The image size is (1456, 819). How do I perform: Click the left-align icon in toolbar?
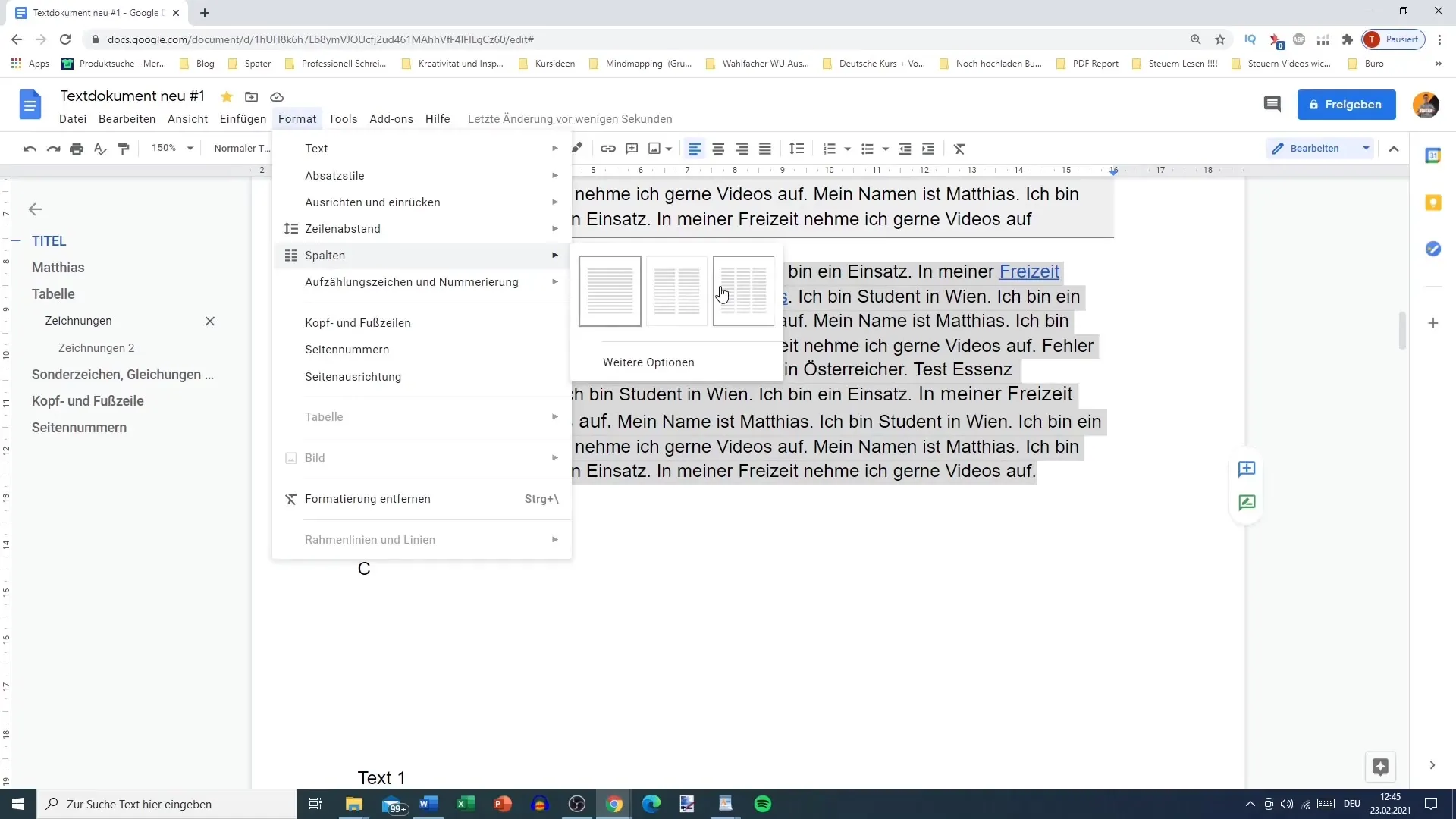(x=695, y=148)
